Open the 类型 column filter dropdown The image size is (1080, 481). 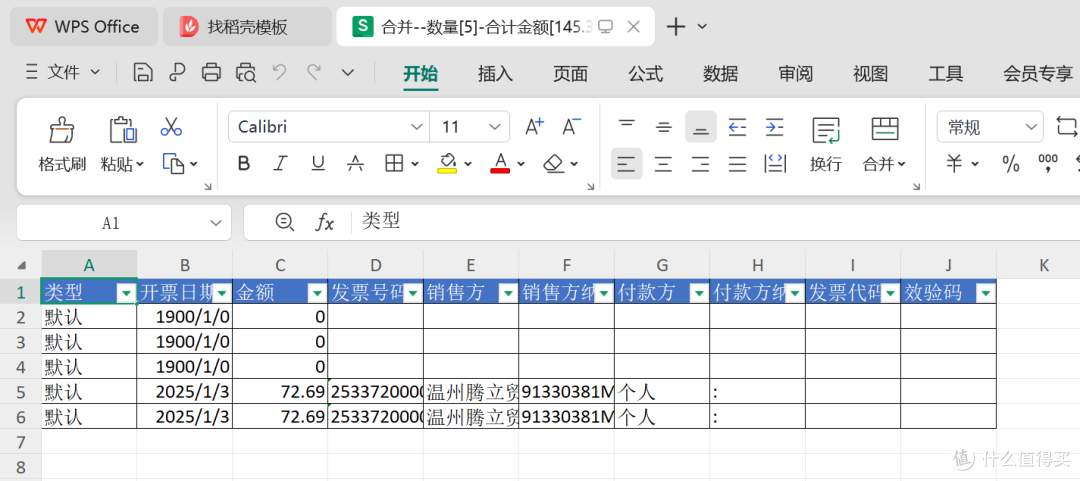click(127, 294)
